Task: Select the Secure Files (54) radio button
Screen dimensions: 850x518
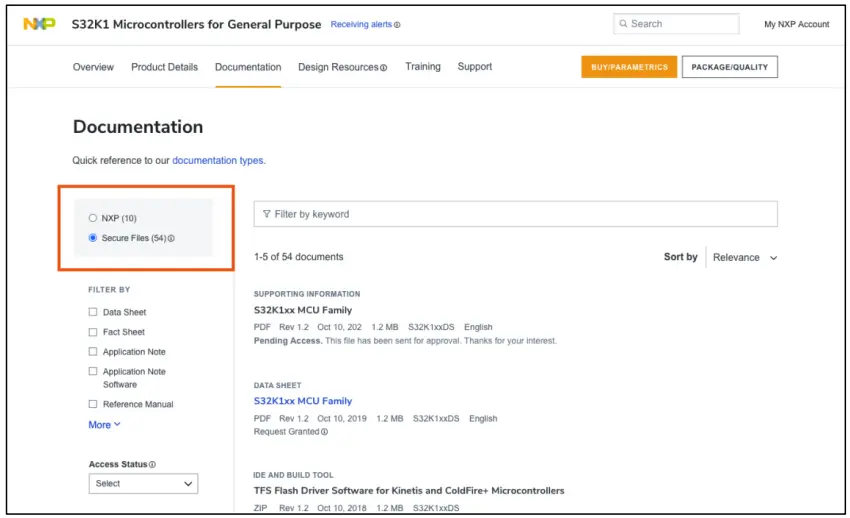Action: tap(93, 238)
